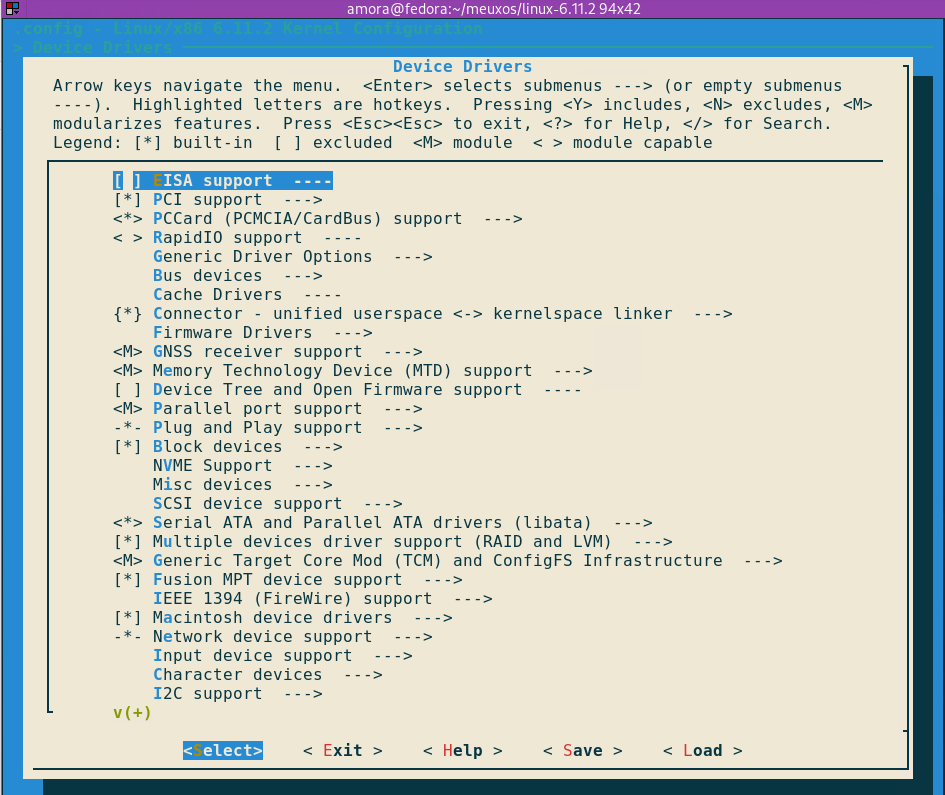Image resolution: width=945 pixels, height=795 pixels.
Task: Toggle GNSS receiver support module marker
Action: (x=128, y=352)
